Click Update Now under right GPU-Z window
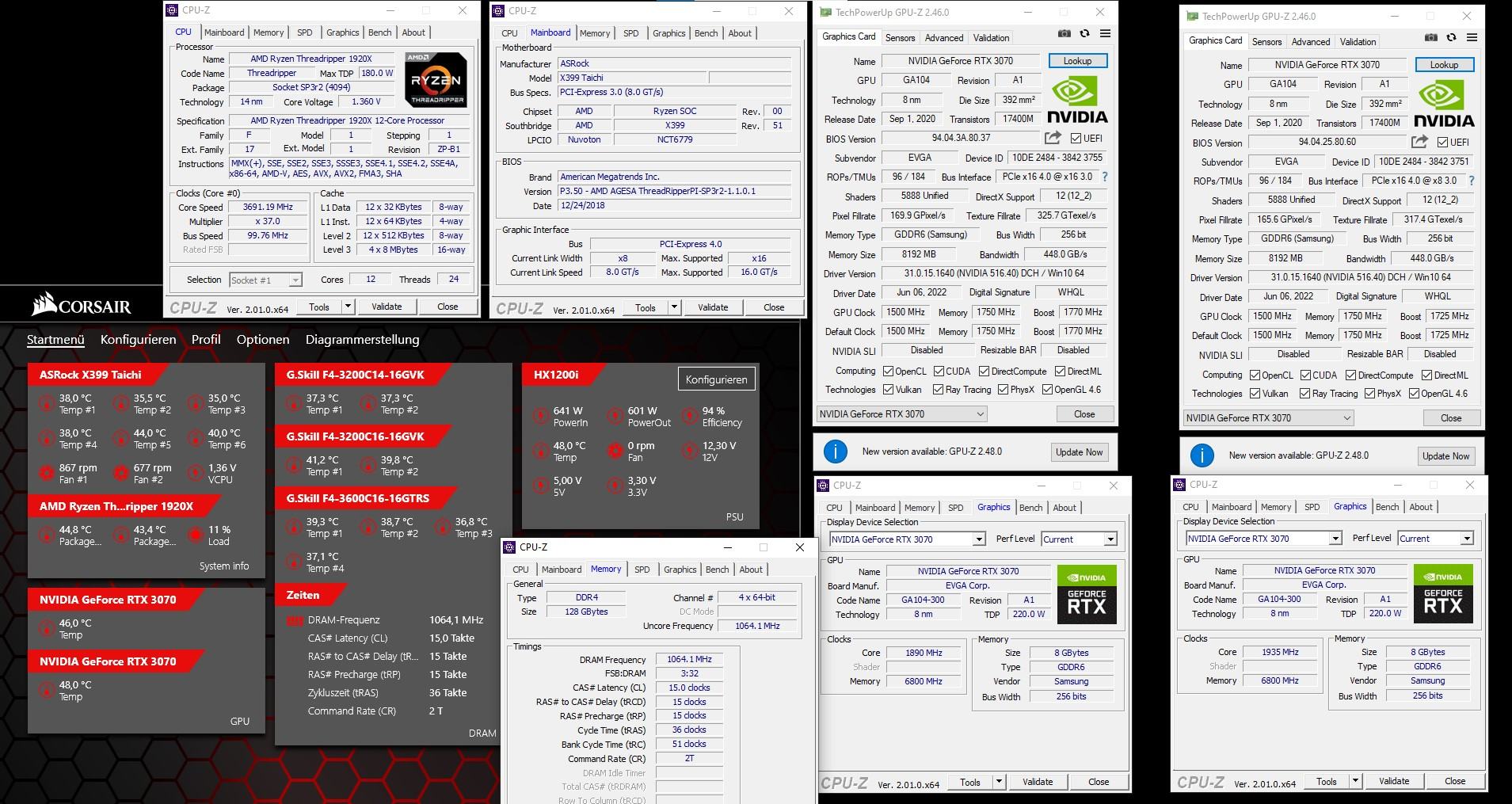The height and width of the screenshot is (804, 1512). click(x=1445, y=455)
